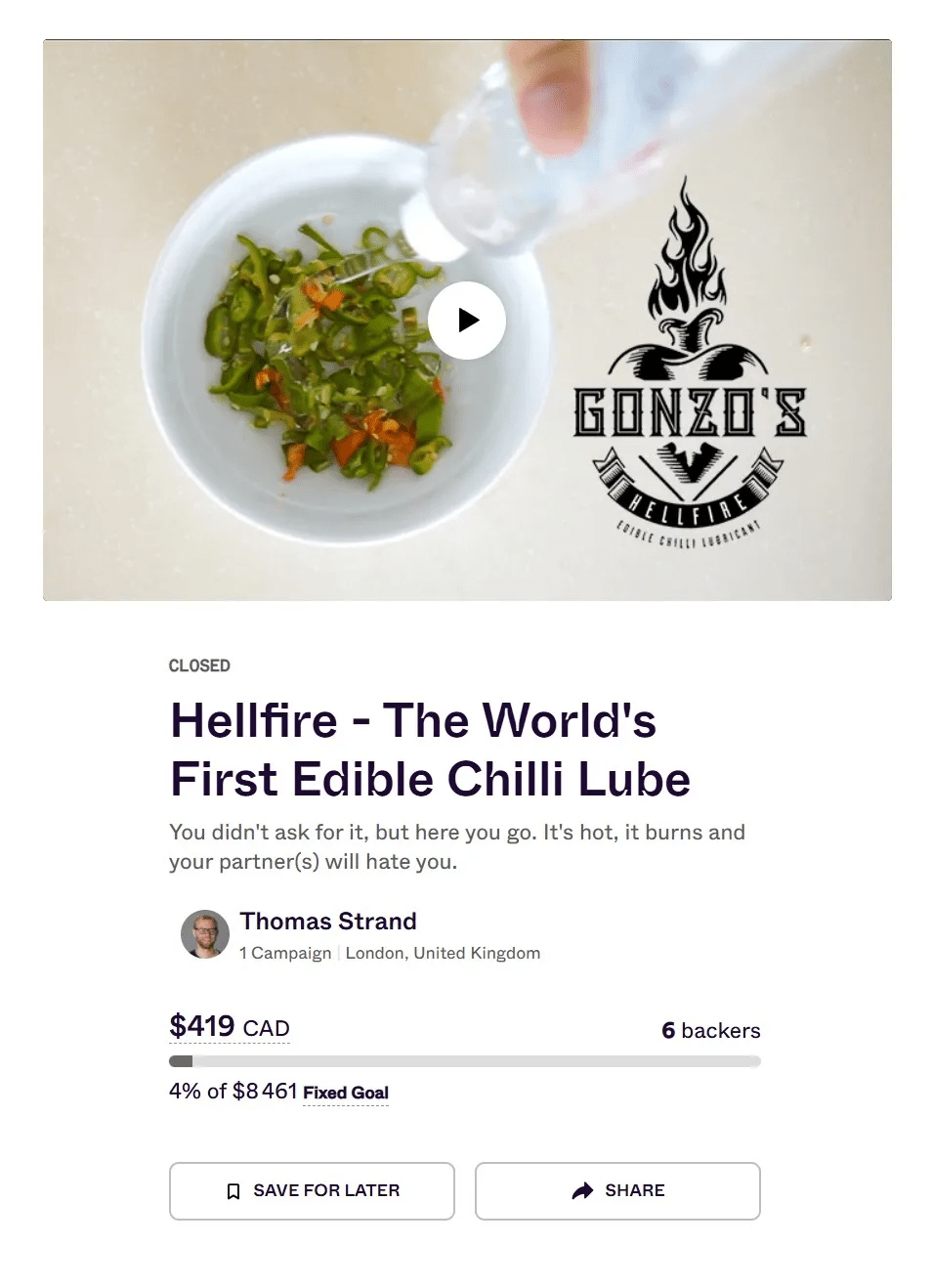Click the "1 Campaign" text
932x1288 pixels.
[285, 953]
